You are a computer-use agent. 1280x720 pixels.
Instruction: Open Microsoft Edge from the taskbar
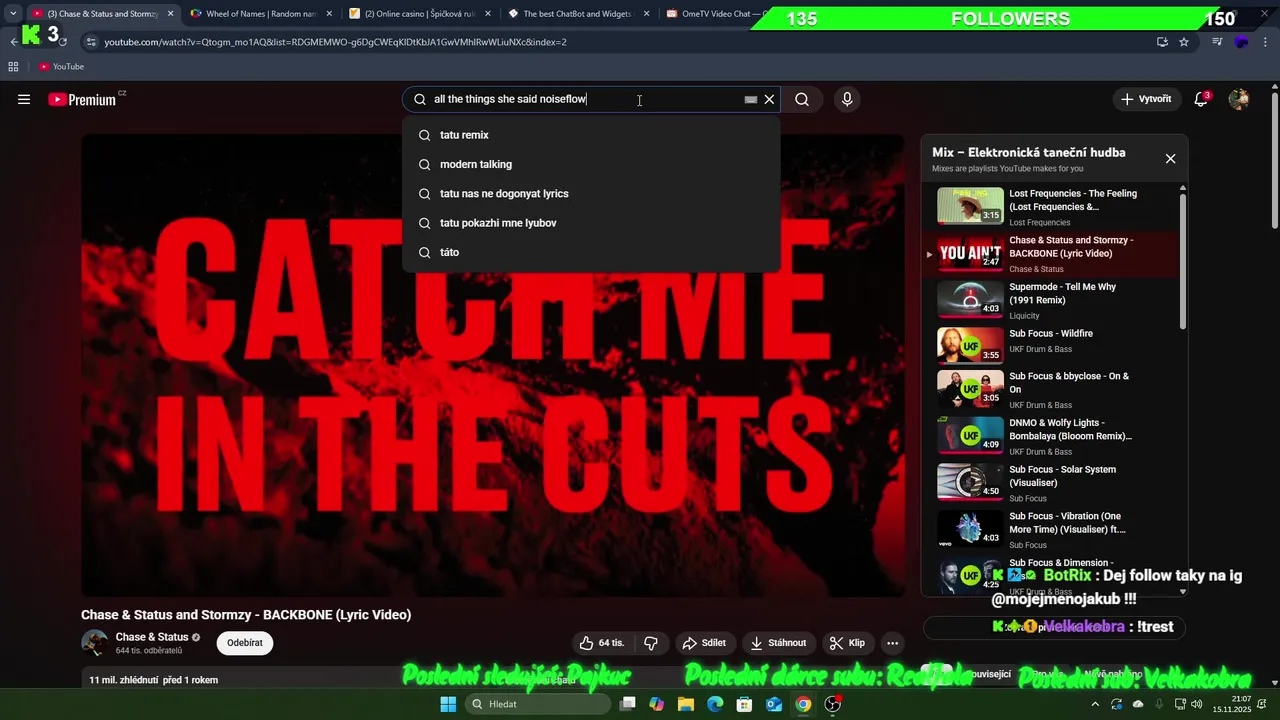715,704
